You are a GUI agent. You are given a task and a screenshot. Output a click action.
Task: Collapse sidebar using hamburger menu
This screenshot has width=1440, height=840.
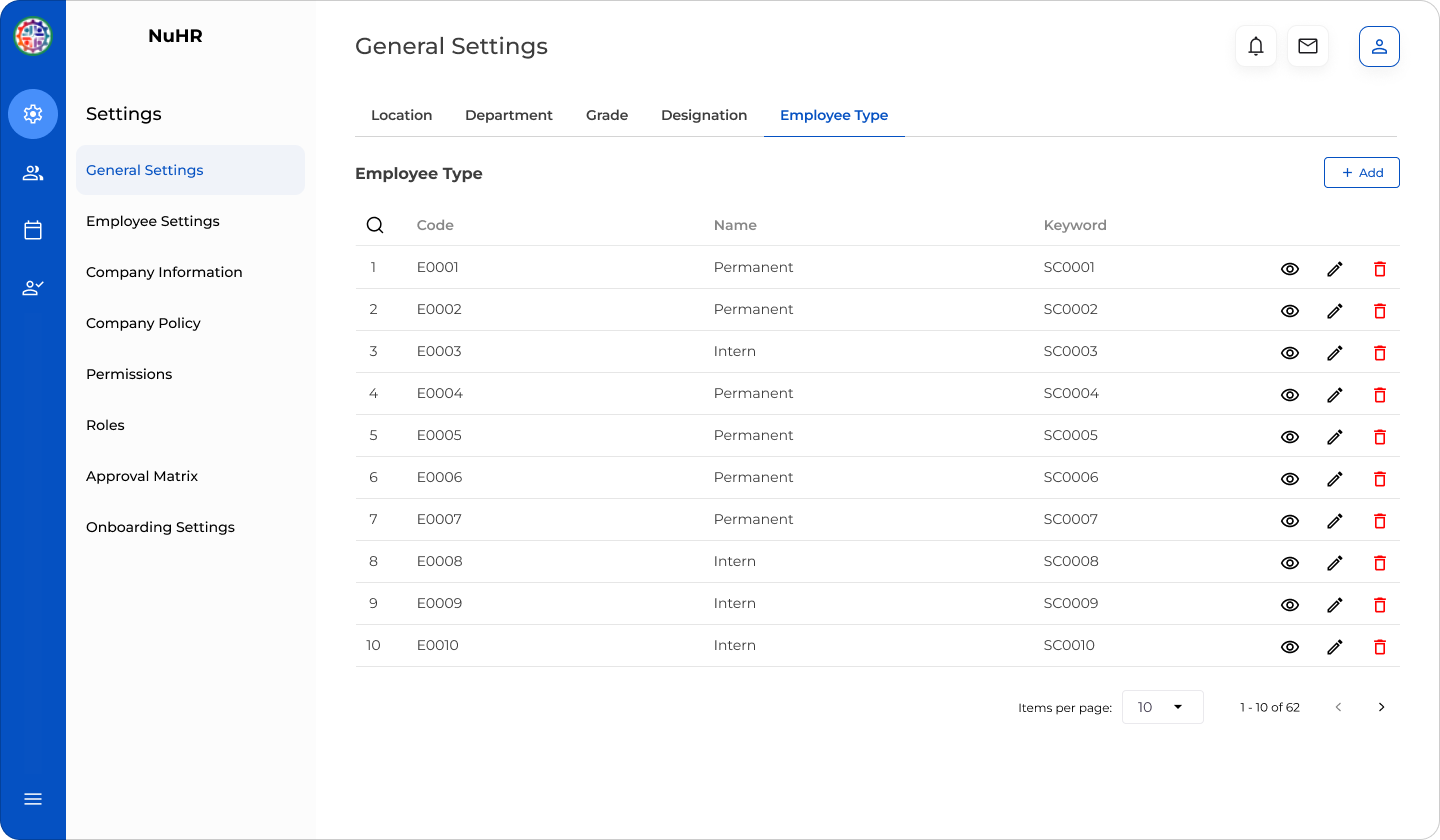pos(32,798)
